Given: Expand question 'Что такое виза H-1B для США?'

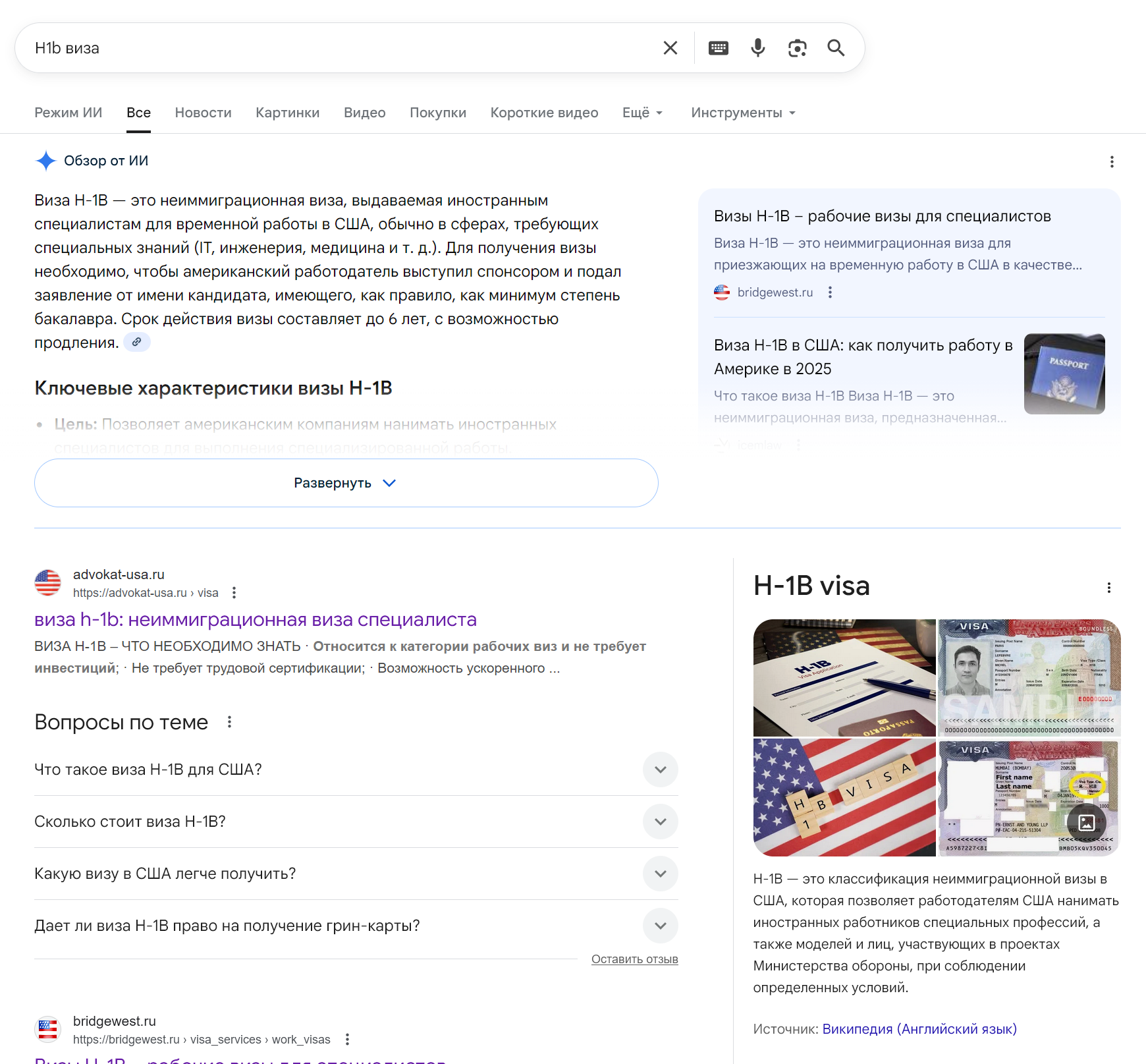Looking at the screenshot, I should (356, 770).
